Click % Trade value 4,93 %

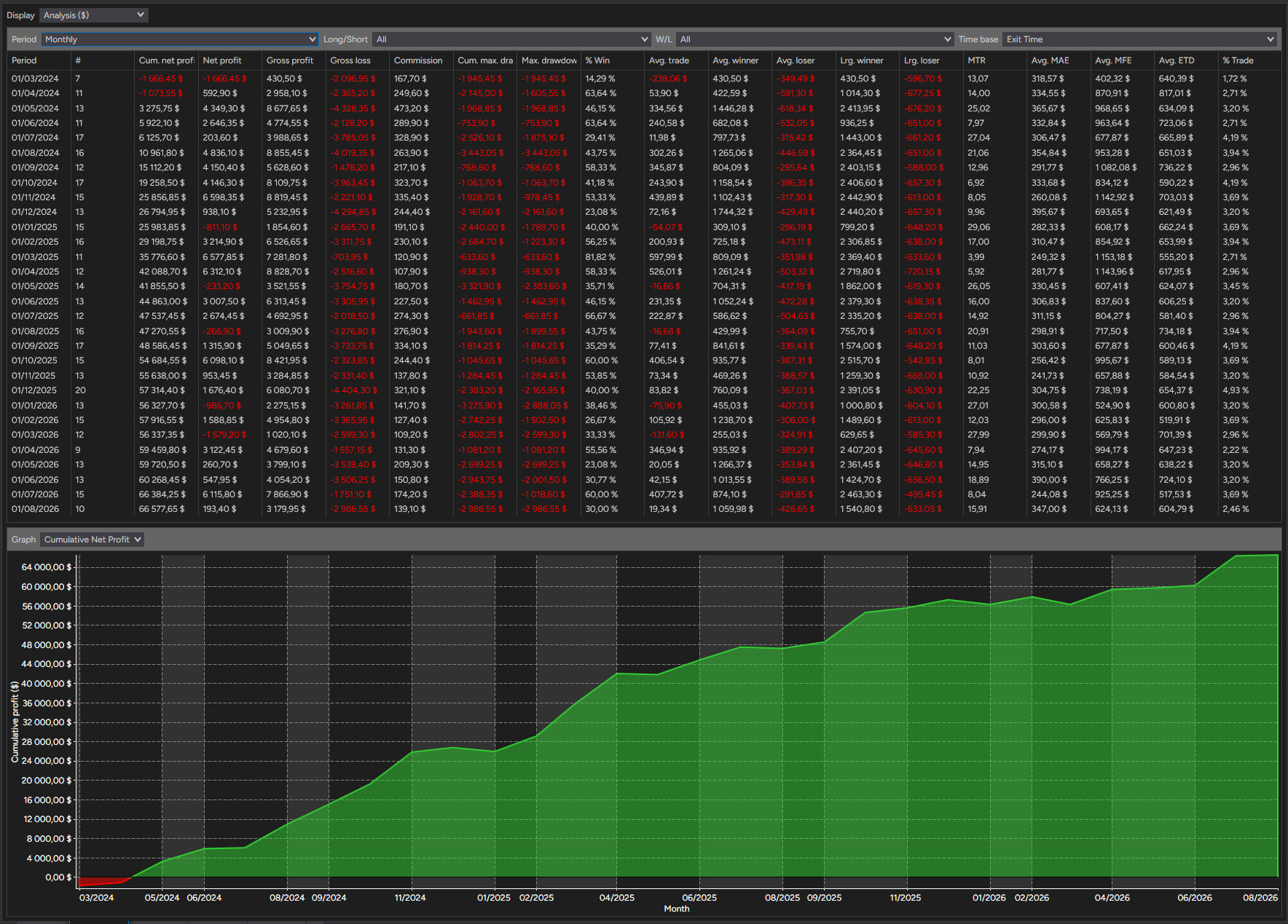tap(1236, 390)
